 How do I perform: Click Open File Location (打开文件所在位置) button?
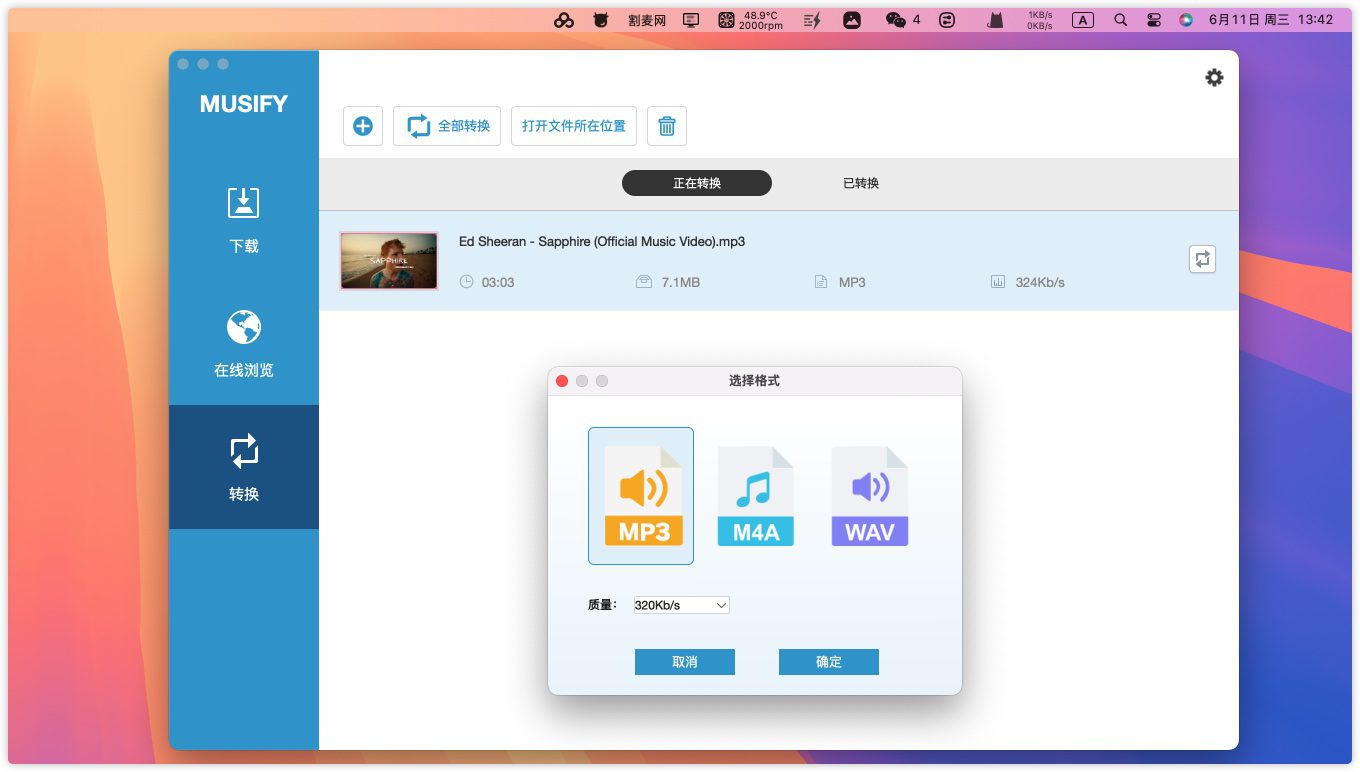574,126
